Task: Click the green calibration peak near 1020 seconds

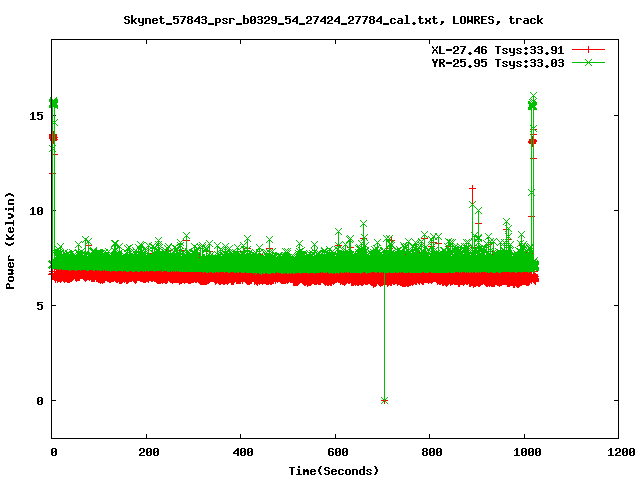Action: pyautogui.click(x=533, y=96)
